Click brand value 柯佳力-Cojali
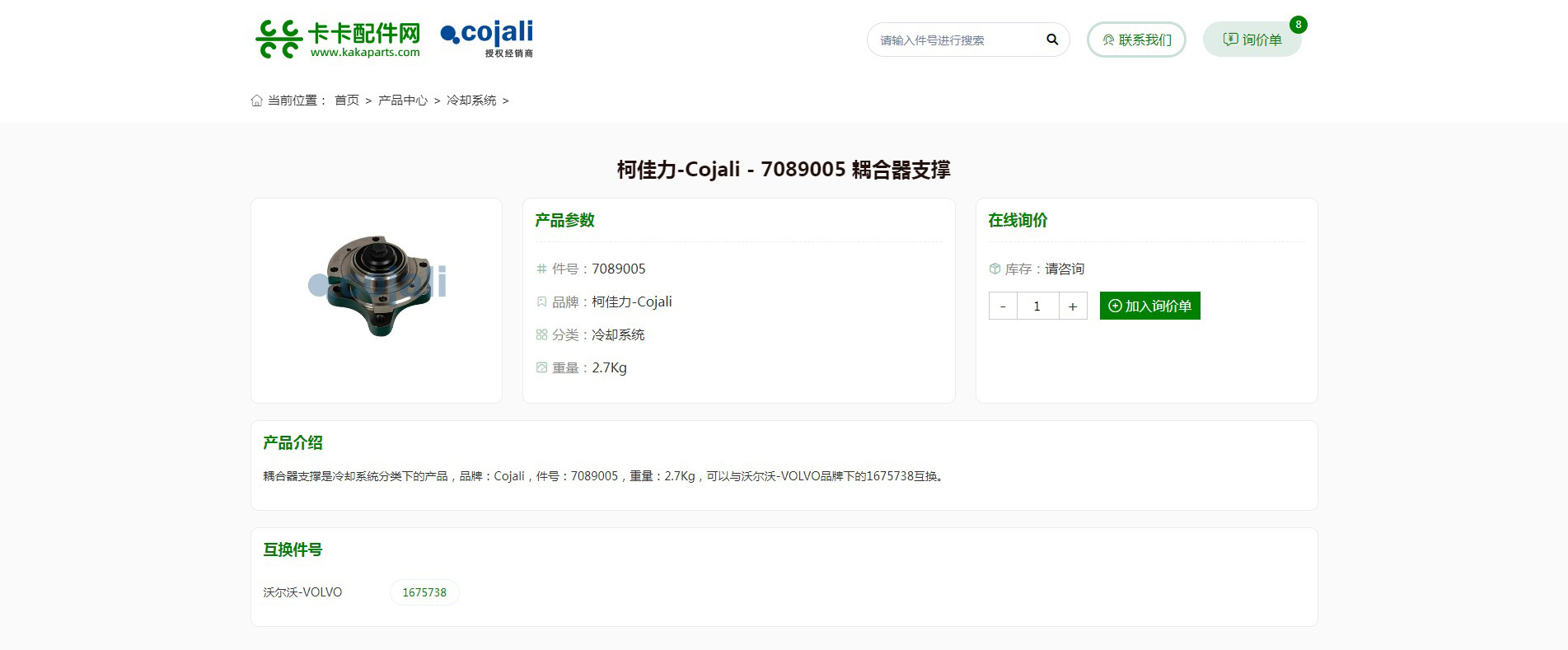 (632, 302)
